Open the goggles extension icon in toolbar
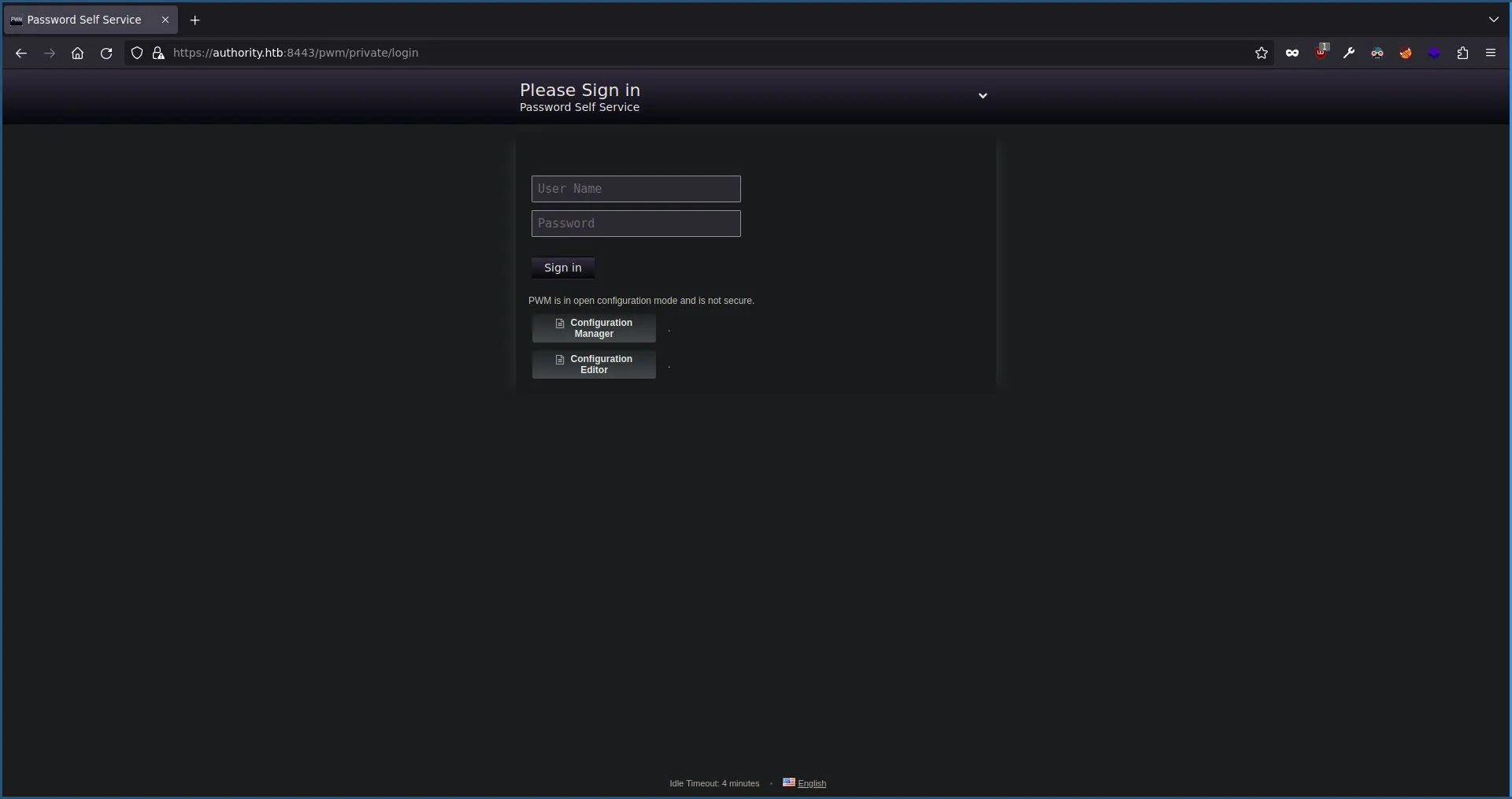This screenshot has width=1512, height=799. tap(1377, 53)
